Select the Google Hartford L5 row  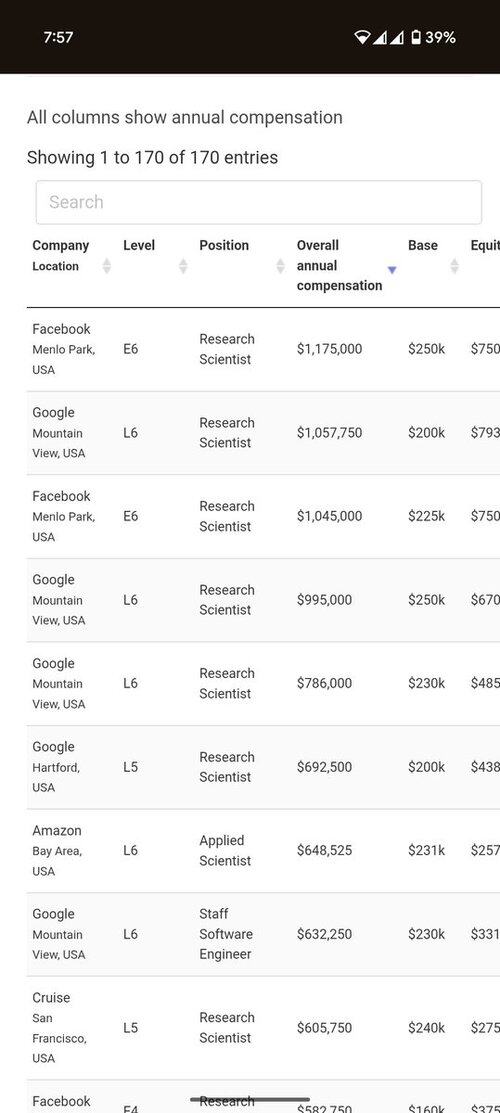click(x=263, y=767)
